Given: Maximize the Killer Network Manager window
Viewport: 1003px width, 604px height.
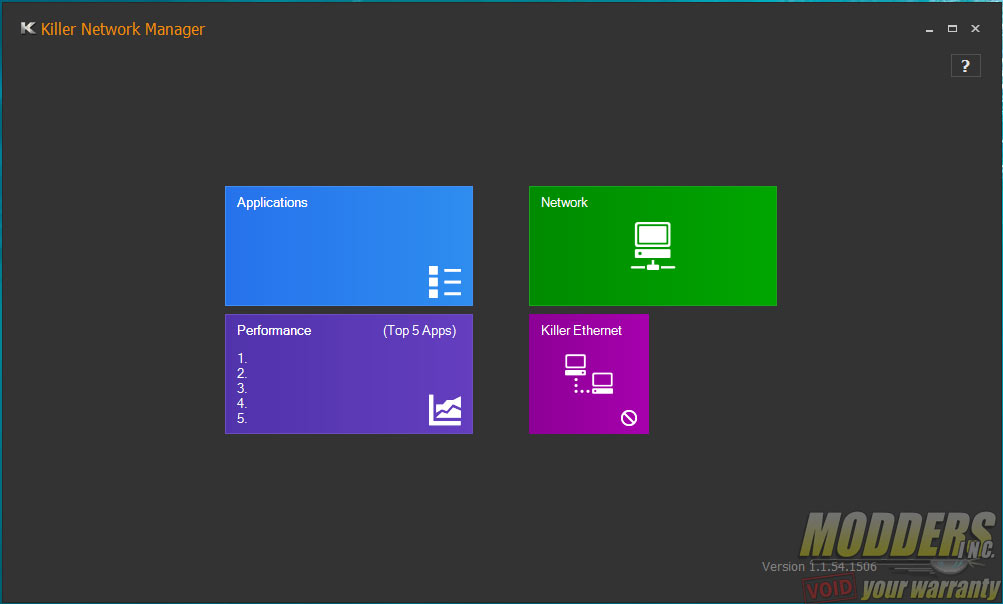Looking at the screenshot, I should (952, 29).
